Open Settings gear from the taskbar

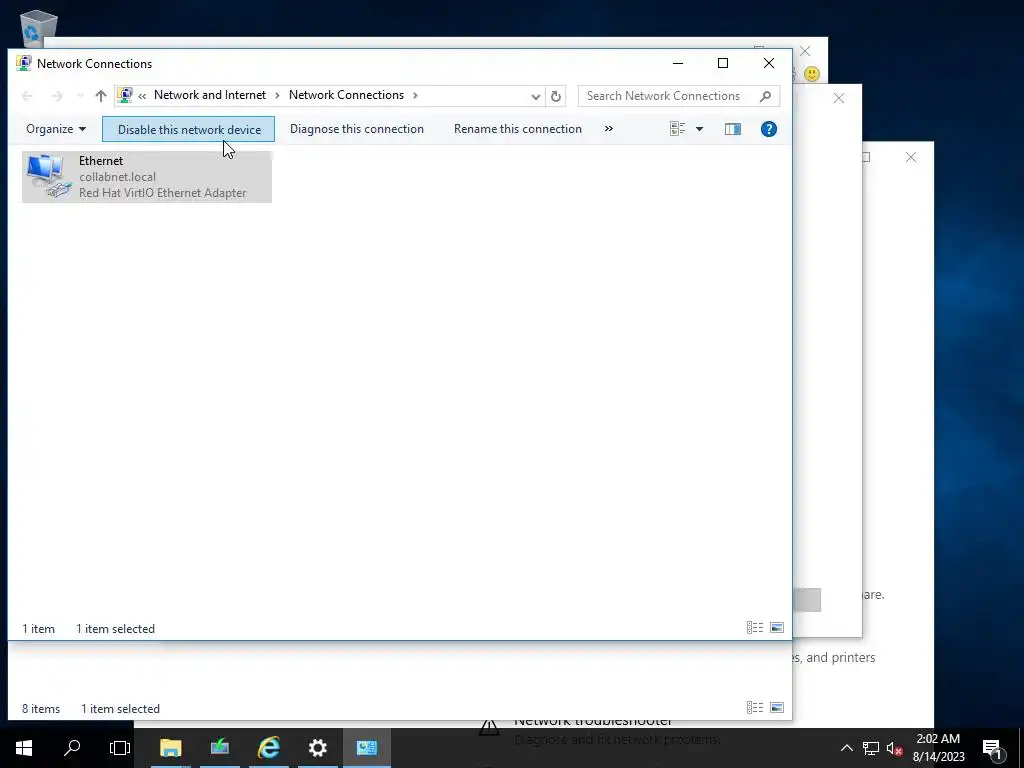click(317, 748)
